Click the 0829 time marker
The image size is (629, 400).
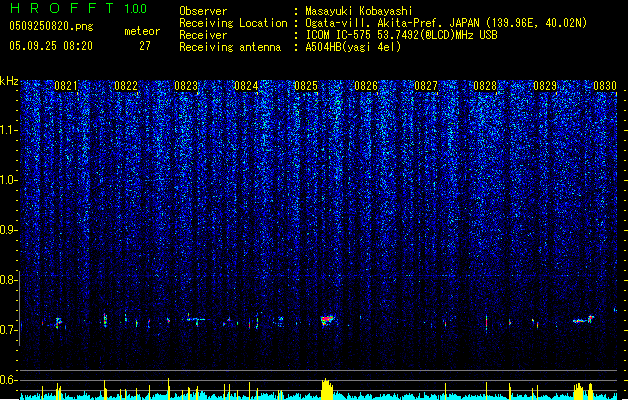(545, 85)
